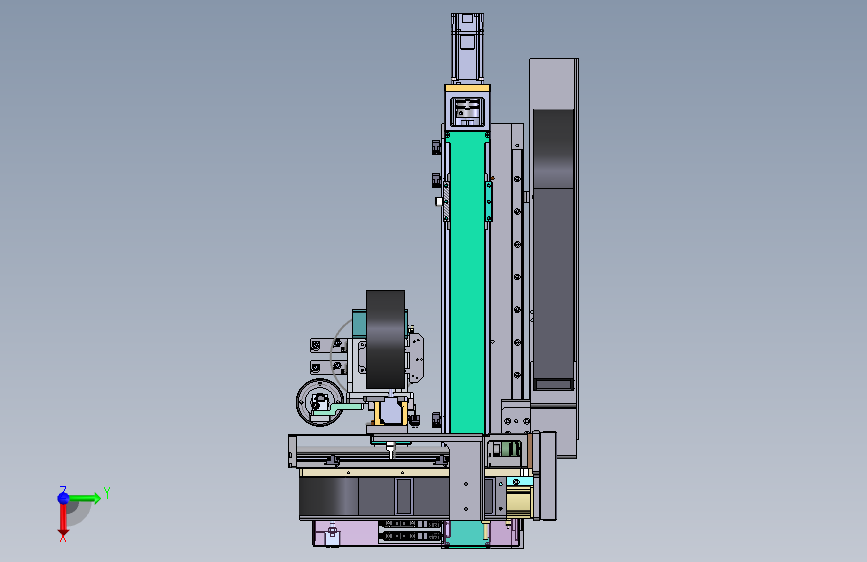This screenshot has height=562, width=867.
Task: Select the black roller wheel
Action: [x=385, y=339]
